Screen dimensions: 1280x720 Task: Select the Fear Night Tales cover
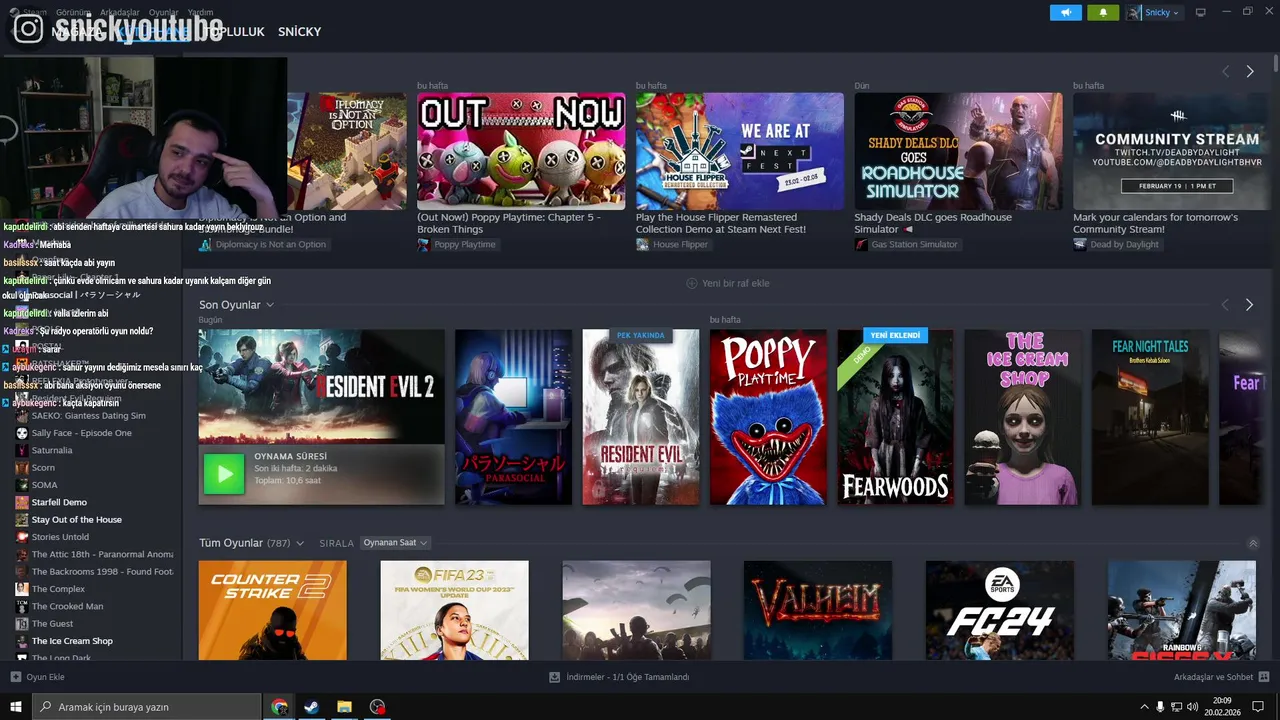[x=1150, y=417]
